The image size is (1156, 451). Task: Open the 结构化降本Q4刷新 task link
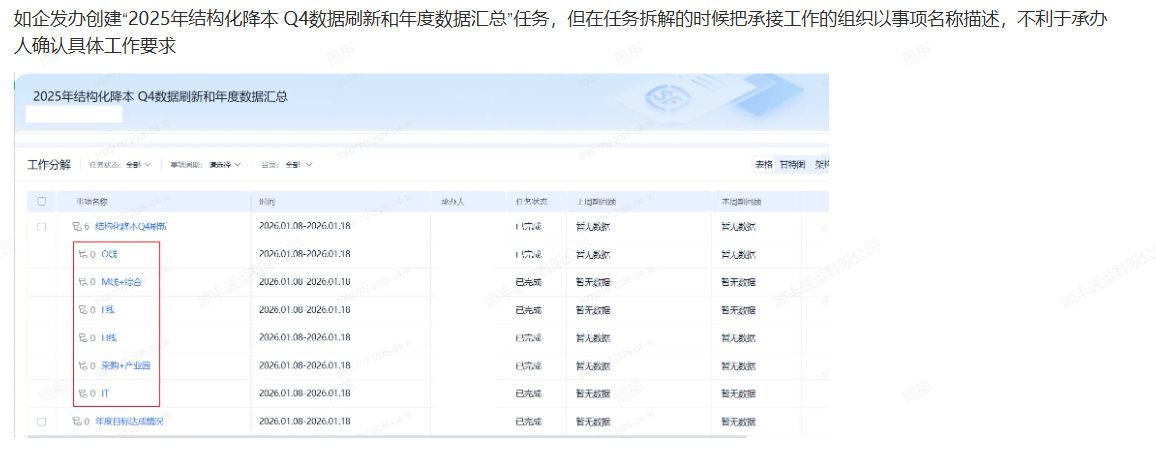pyautogui.click(x=130, y=226)
